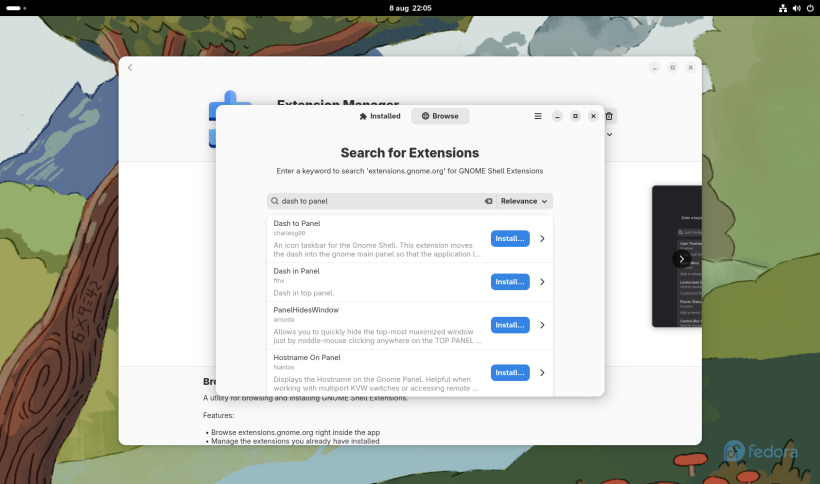Minimize the Extension Manager window
Screen dimensions: 820x484
(x=557, y=116)
